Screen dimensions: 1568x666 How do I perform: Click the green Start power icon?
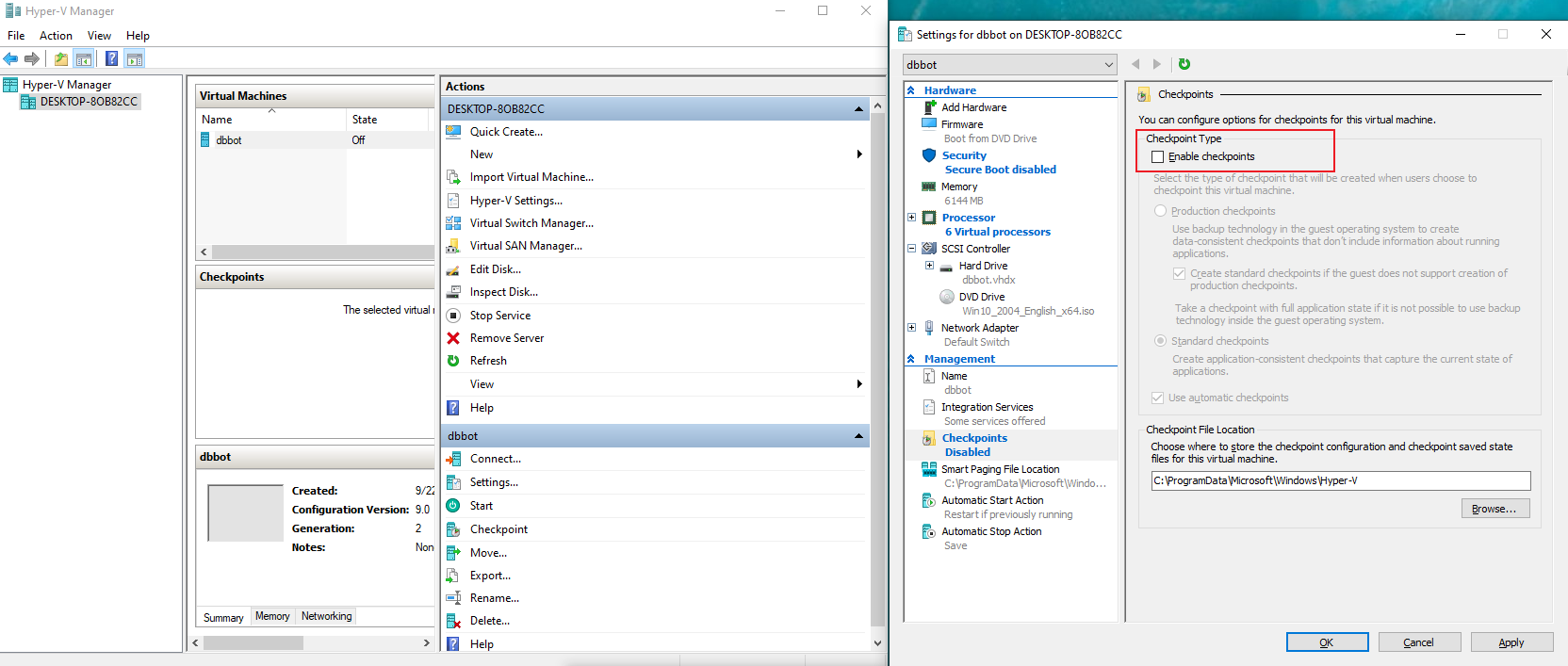(453, 506)
